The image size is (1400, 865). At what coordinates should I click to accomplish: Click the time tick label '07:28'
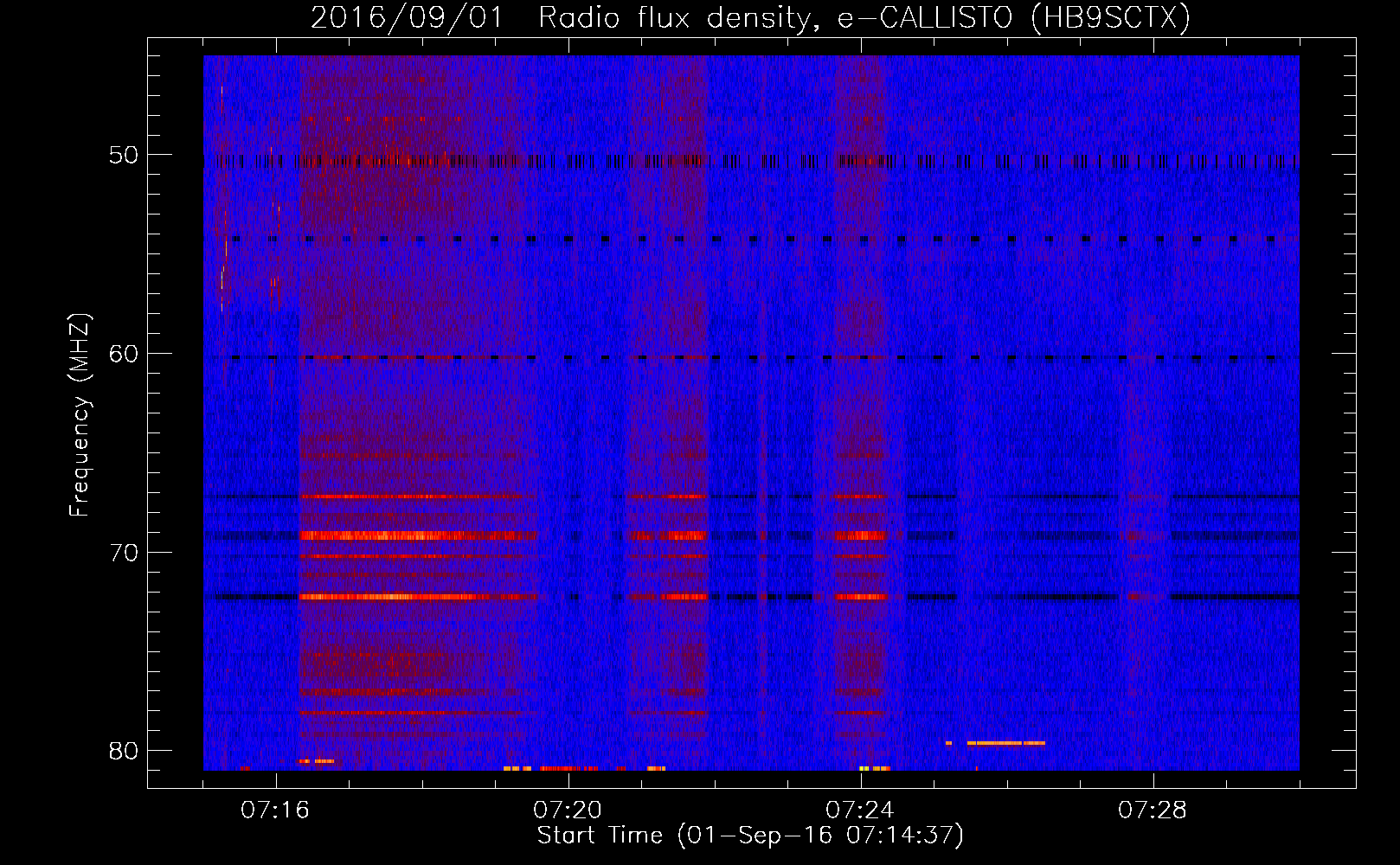[x=1153, y=811]
